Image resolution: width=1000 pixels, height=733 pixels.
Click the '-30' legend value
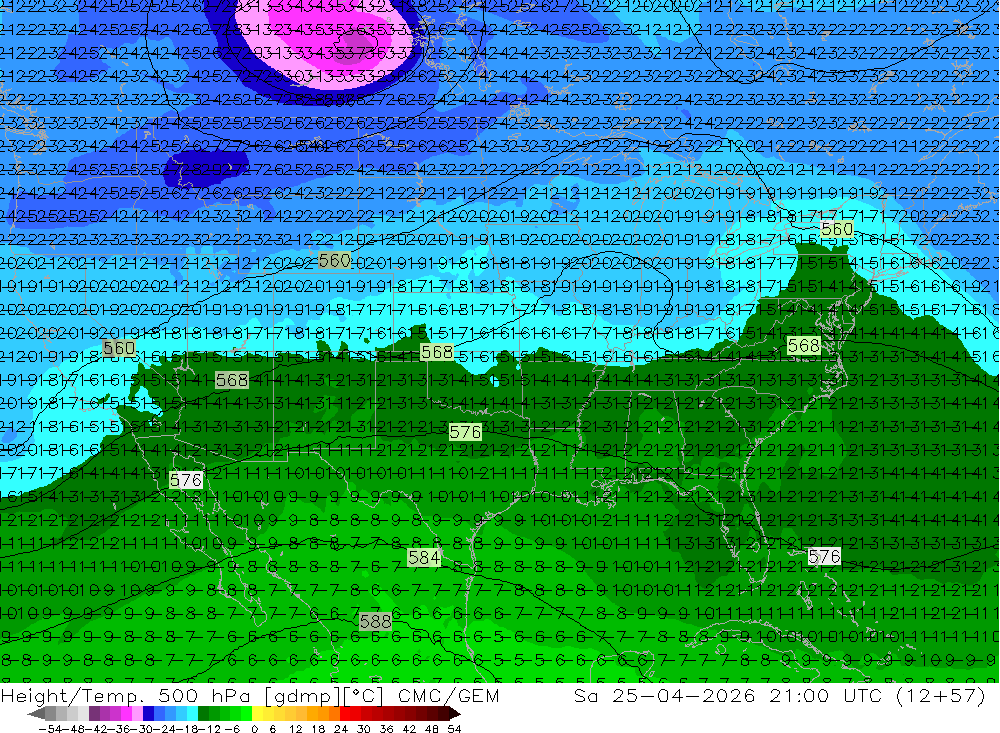click(141, 729)
